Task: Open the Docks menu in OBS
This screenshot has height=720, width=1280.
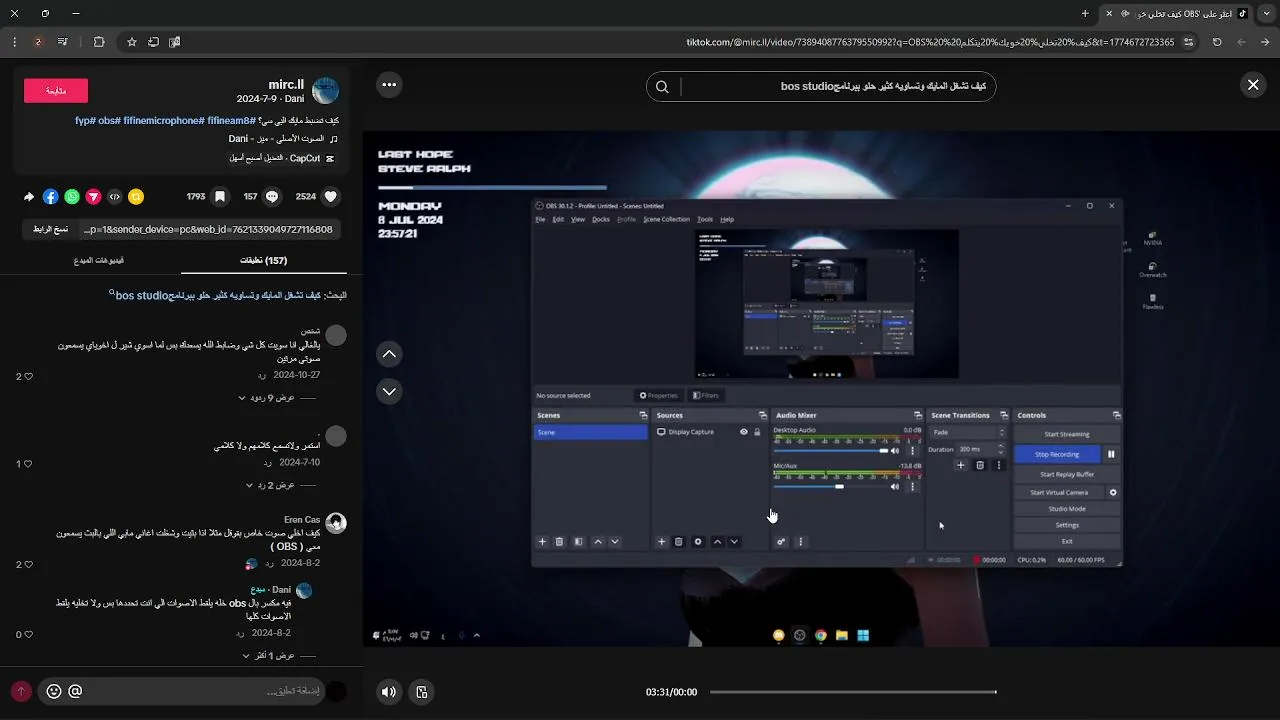Action: (601, 219)
